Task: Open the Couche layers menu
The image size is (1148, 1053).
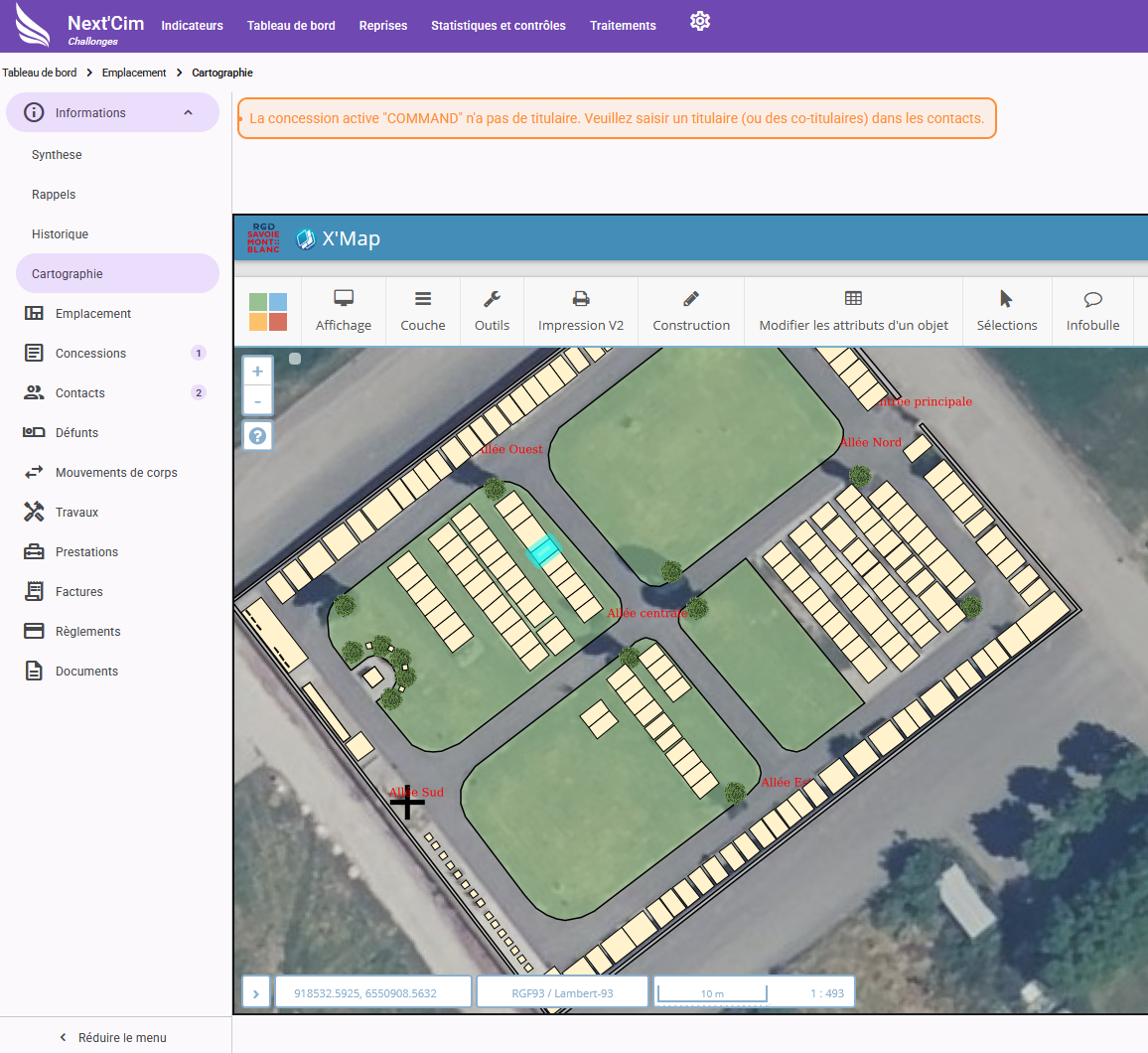Action: 423,311
